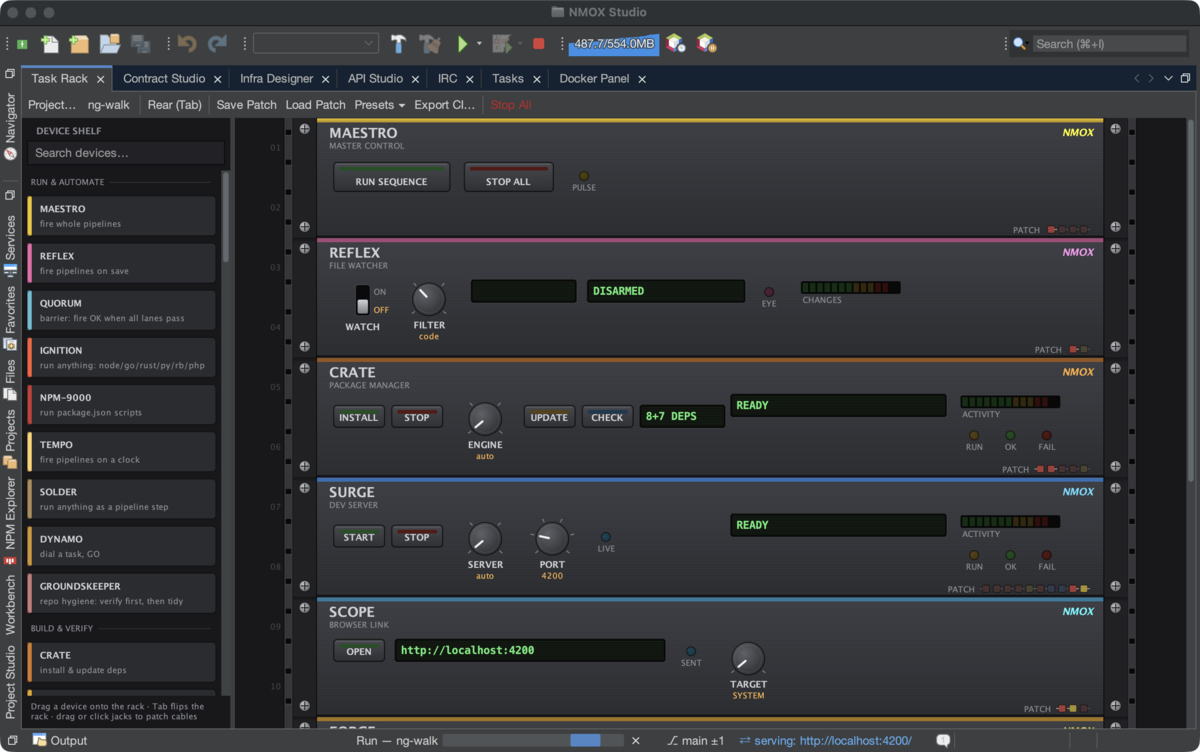Viewport: 1200px width, 752px height.
Task: Click the SCOPE URL display field
Action: click(530, 650)
